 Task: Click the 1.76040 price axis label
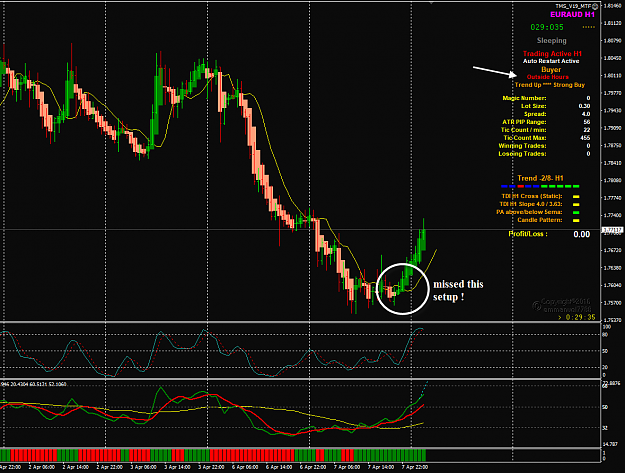tap(613, 285)
